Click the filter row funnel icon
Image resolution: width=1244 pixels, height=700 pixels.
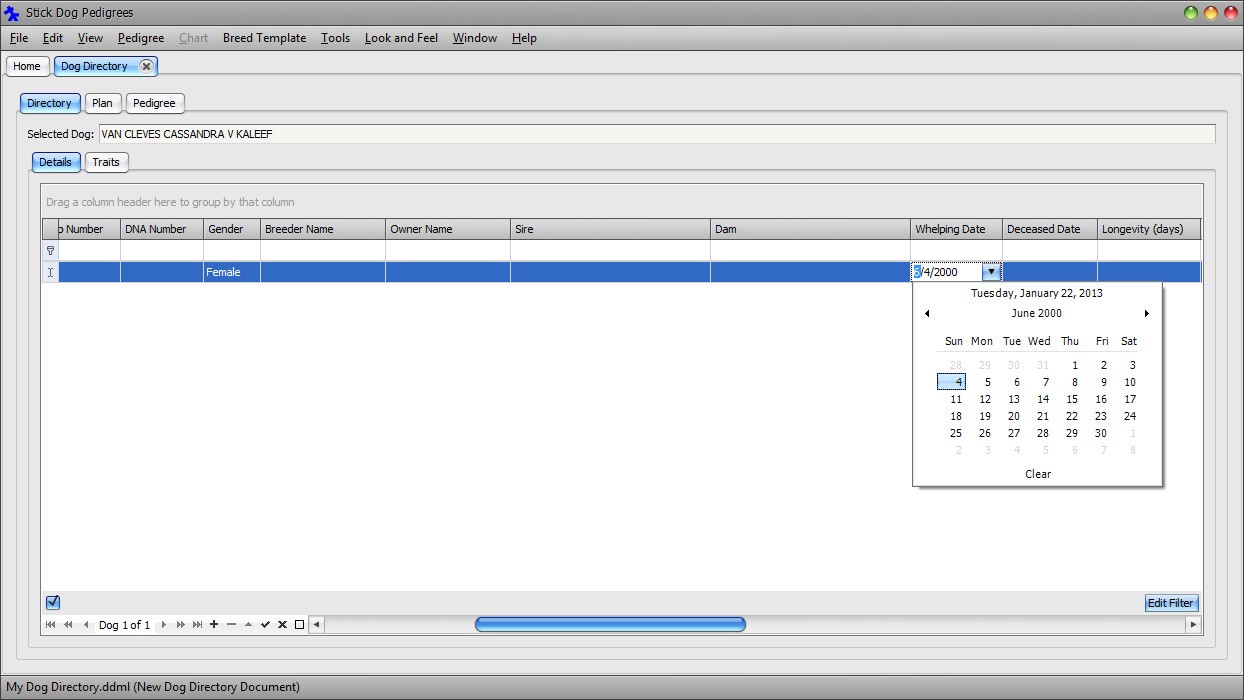(x=50, y=251)
